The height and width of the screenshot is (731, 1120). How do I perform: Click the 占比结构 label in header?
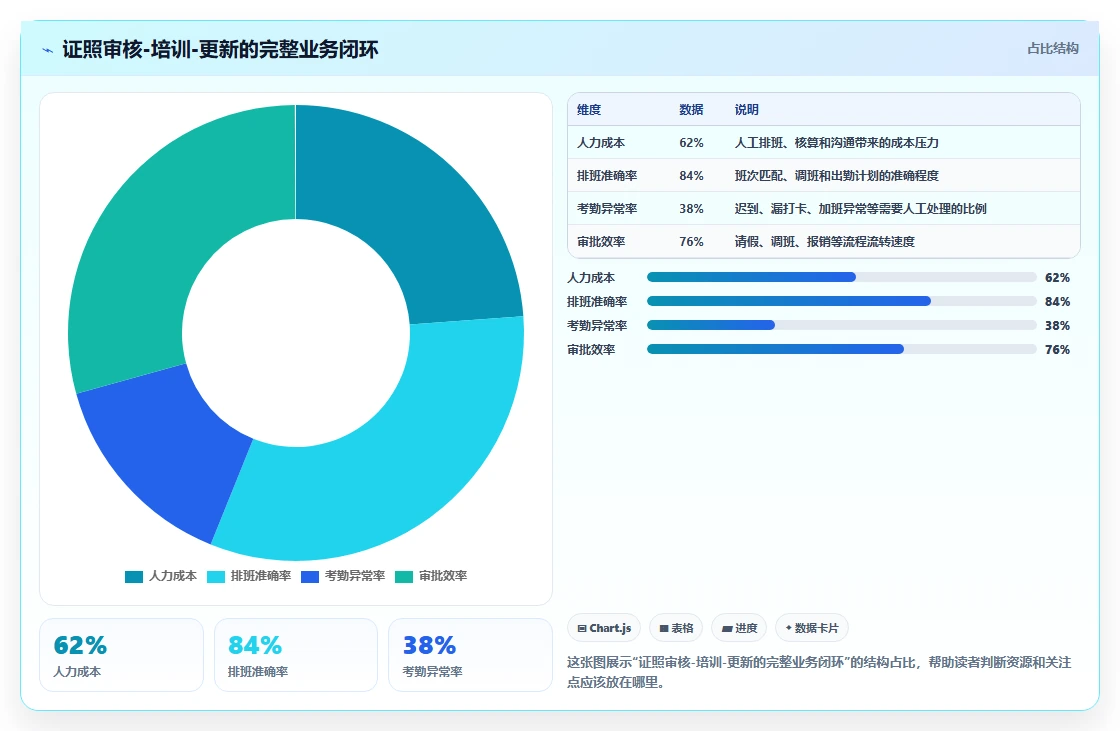point(1053,49)
